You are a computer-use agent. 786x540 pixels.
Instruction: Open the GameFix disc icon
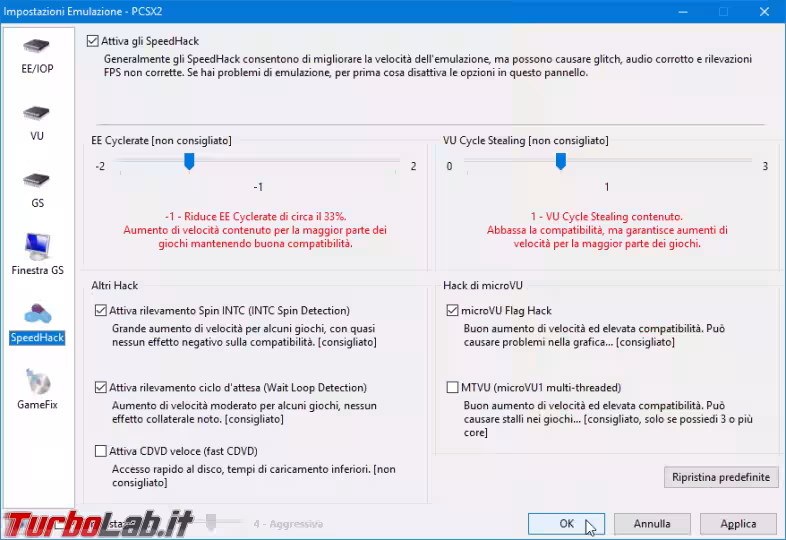[x=38, y=382]
